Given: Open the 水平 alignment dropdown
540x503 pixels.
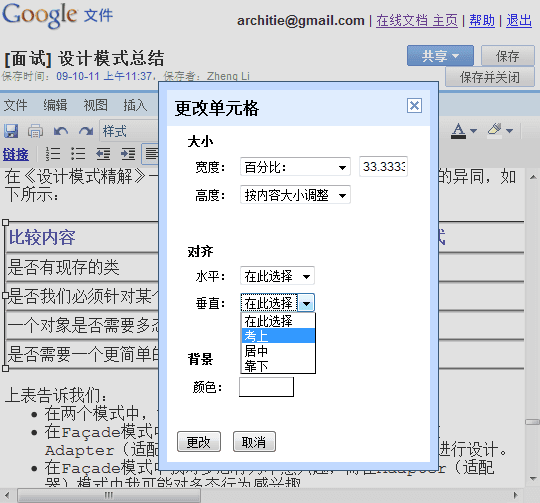Looking at the screenshot, I should click(277, 276).
